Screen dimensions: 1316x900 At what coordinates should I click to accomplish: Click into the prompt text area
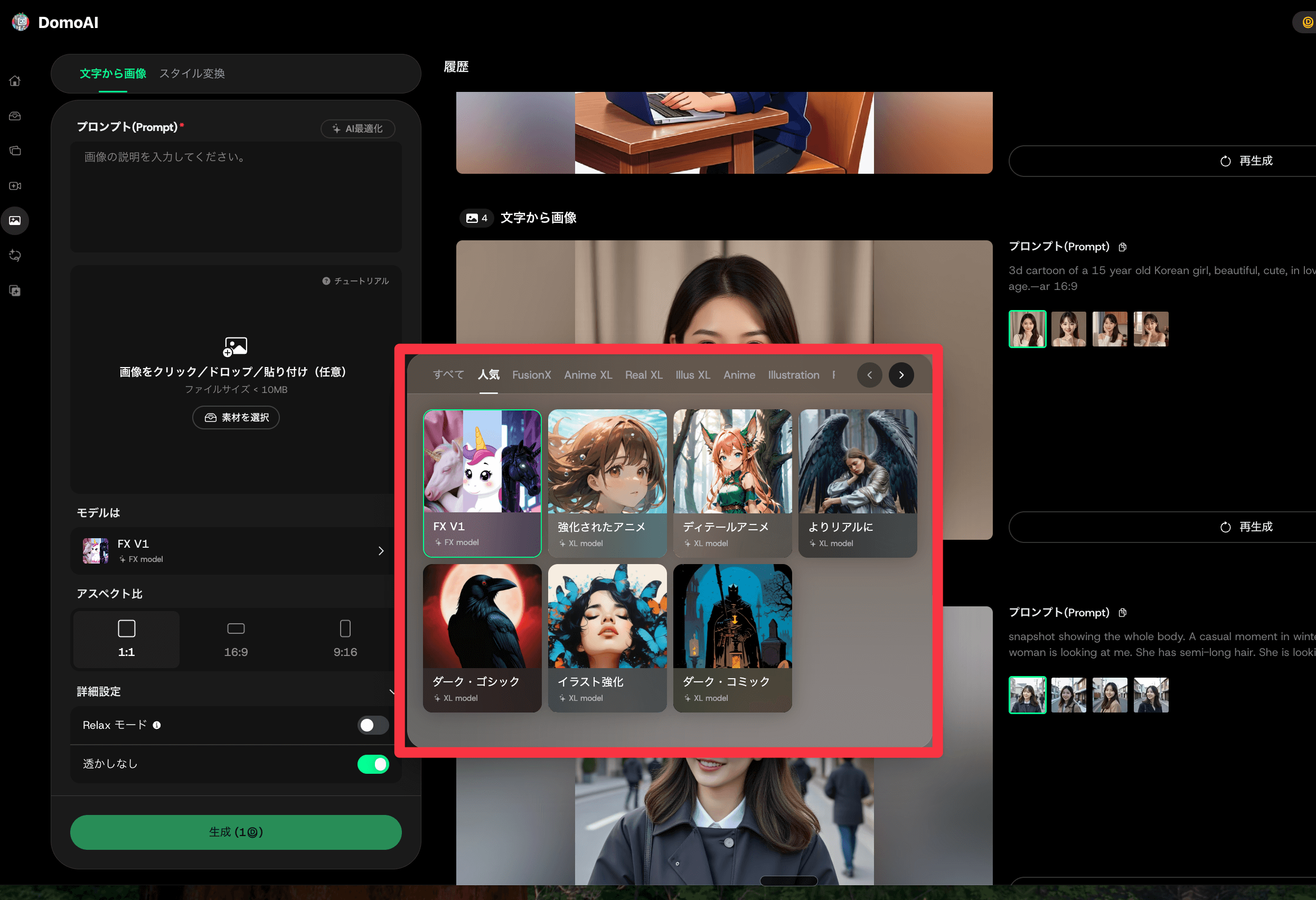pos(236,196)
